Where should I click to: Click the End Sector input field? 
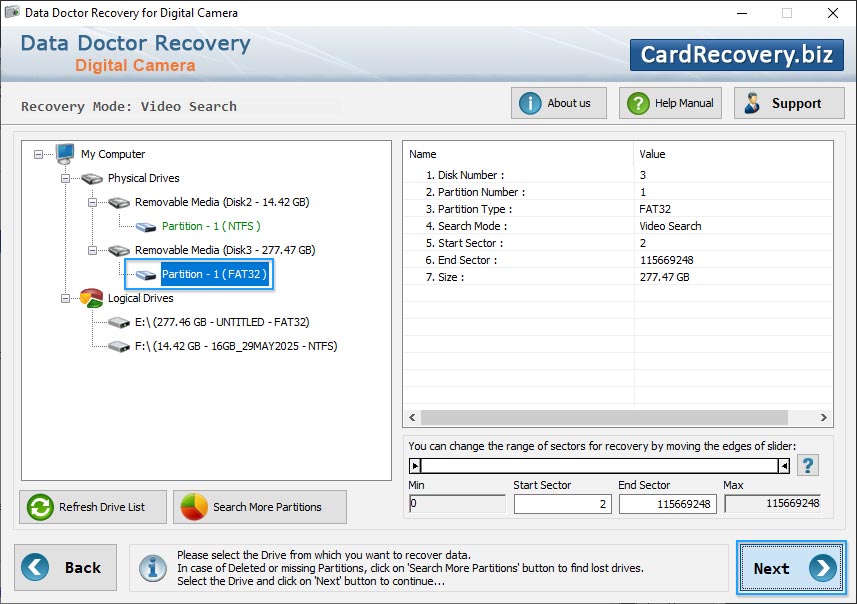(667, 504)
